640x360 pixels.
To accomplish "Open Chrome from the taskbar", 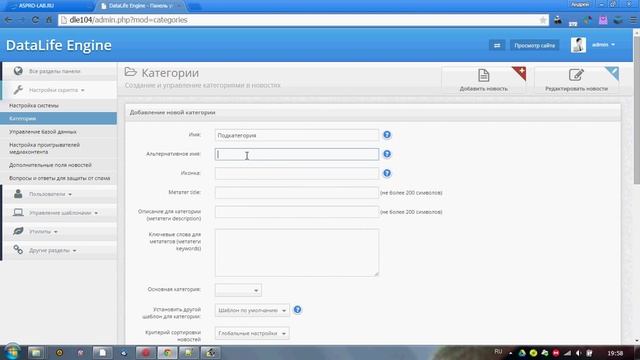I will click(x=167, y=353).
